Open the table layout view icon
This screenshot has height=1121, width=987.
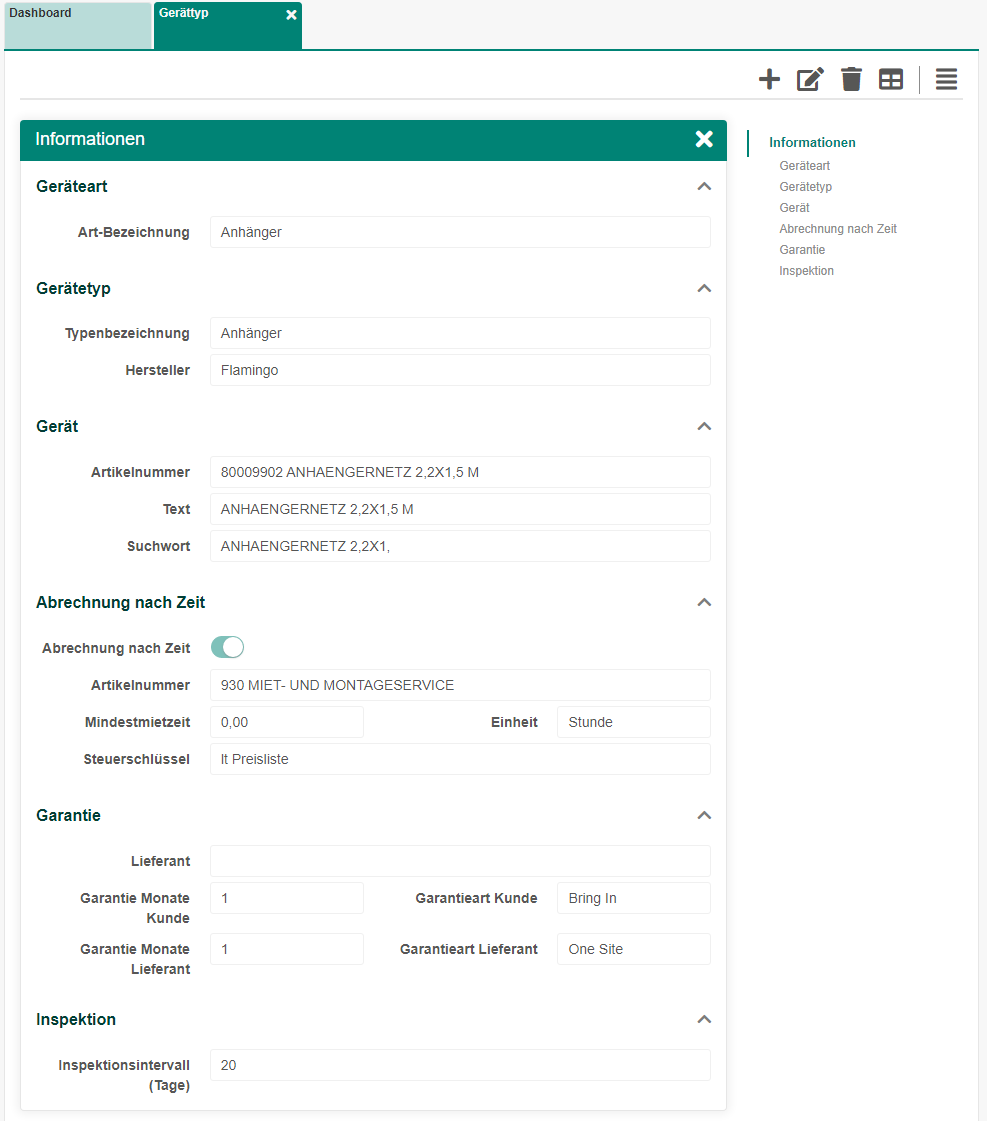[891, 80]
